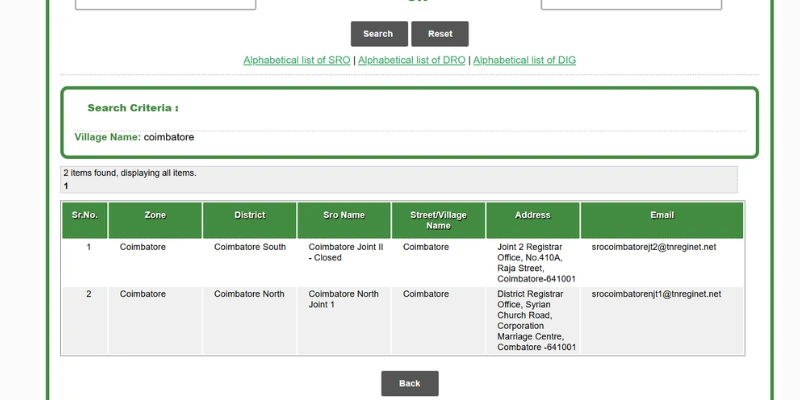Open Alphabetical list of SRO link

click(x=296, y=60)
